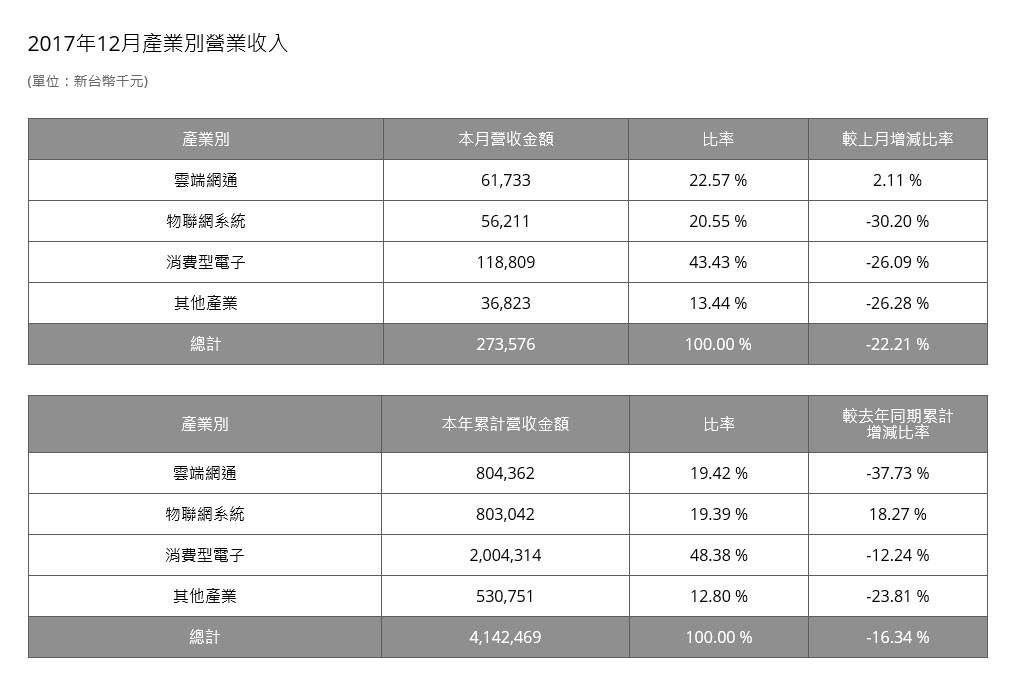Click the 本月營收金額 column header

[505, 139]
